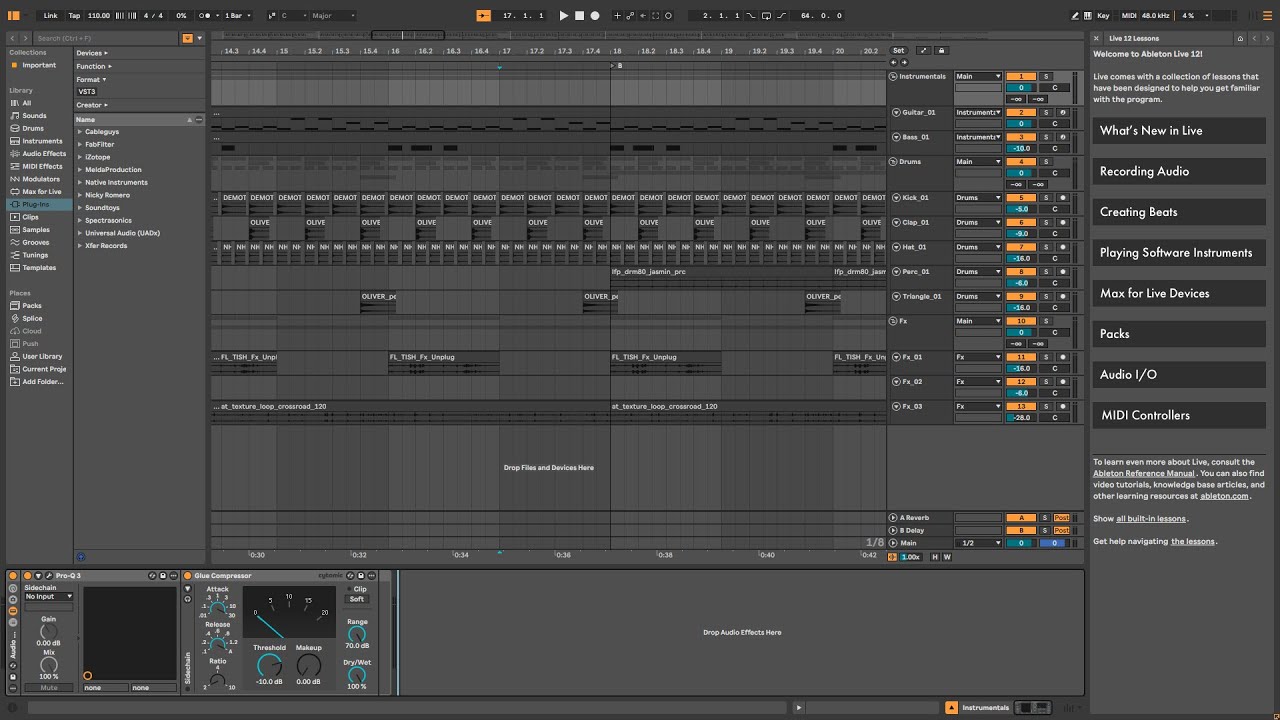Select MIDI Effects in the browser
Image resolution: width=1280 pixels, height=720 pixels.
pos(42,166)
